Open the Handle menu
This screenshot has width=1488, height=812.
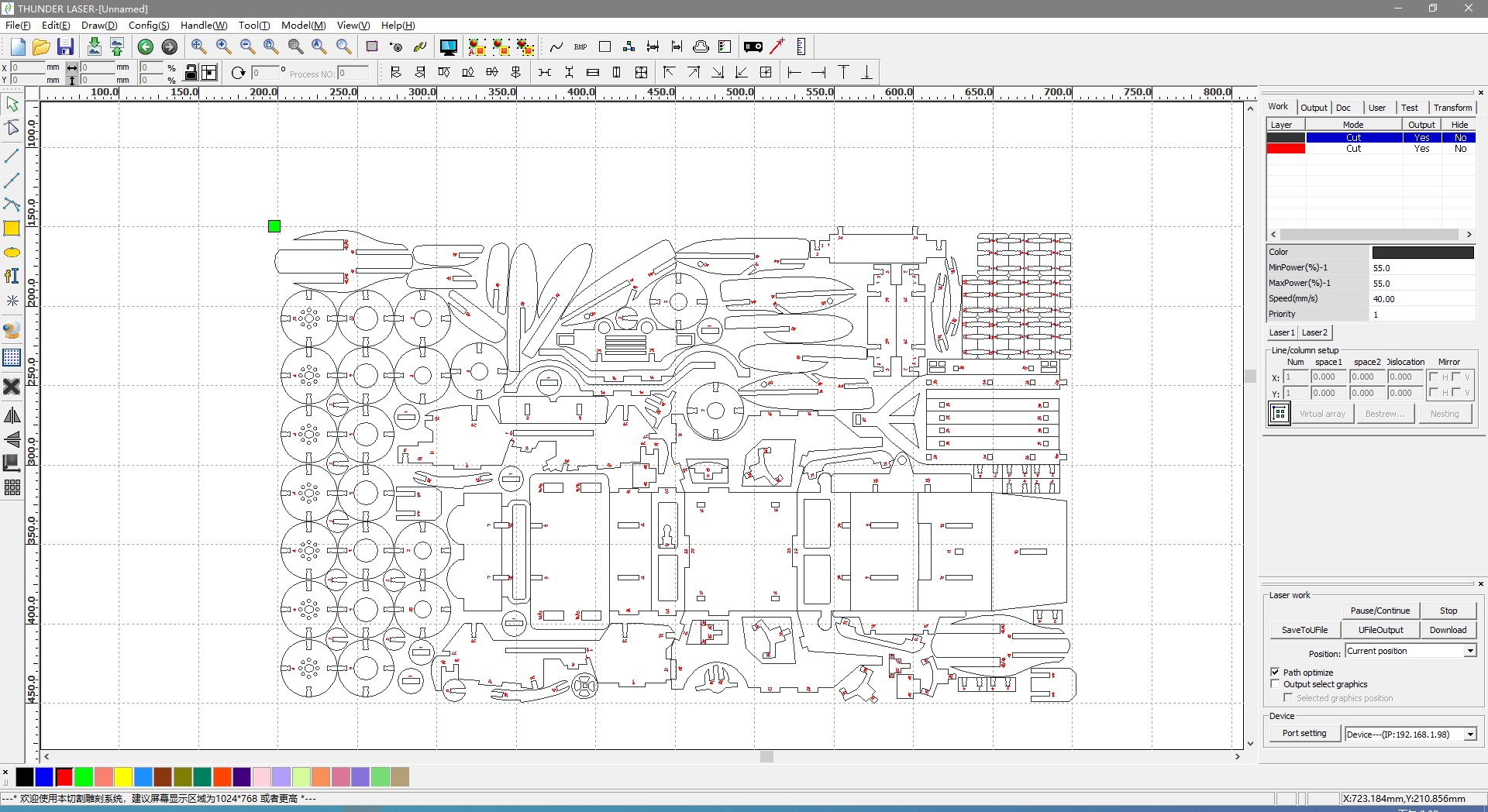pos(203,25)
